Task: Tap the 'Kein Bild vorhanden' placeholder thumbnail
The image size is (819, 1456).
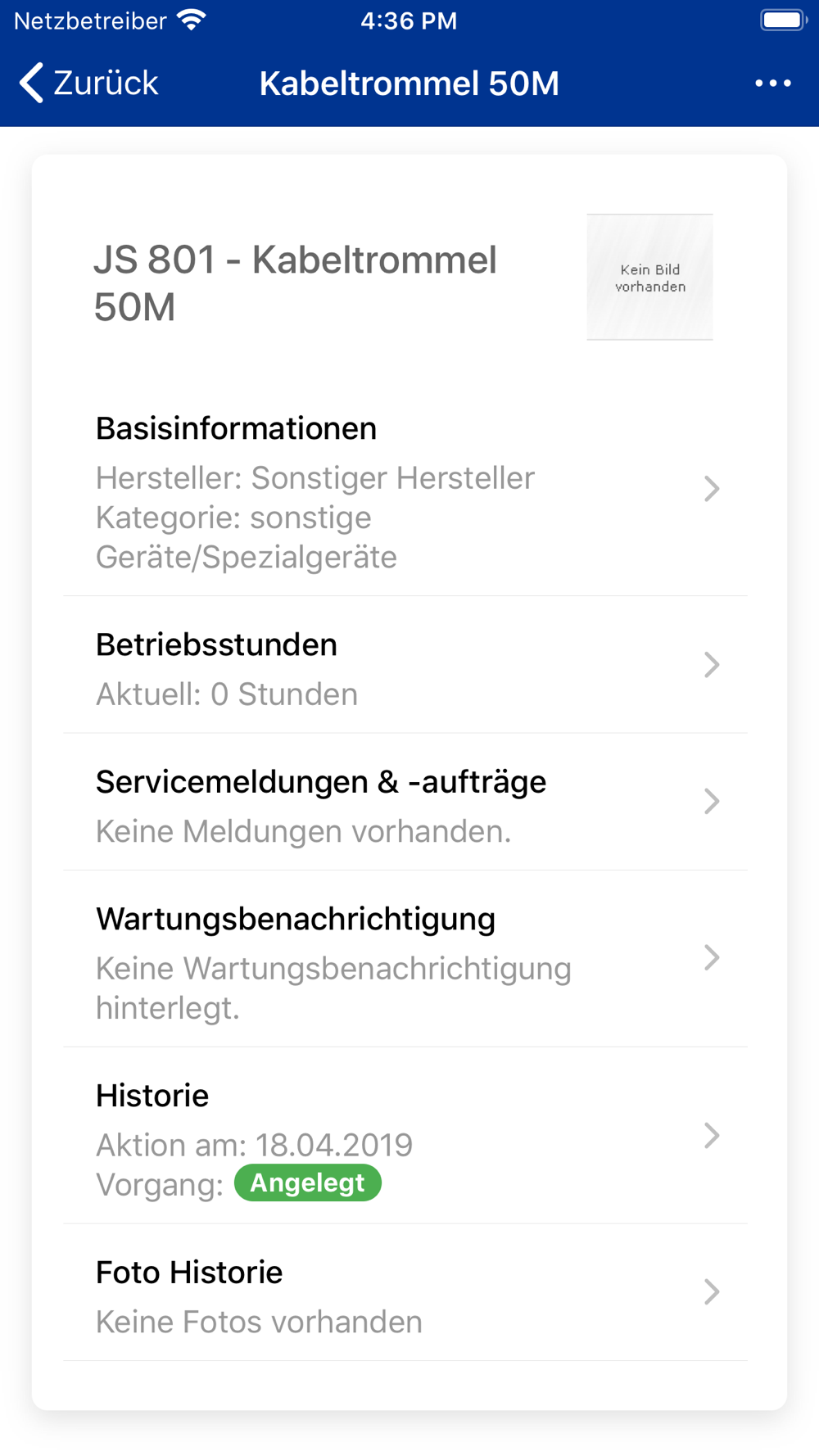Action: [649, 277]
